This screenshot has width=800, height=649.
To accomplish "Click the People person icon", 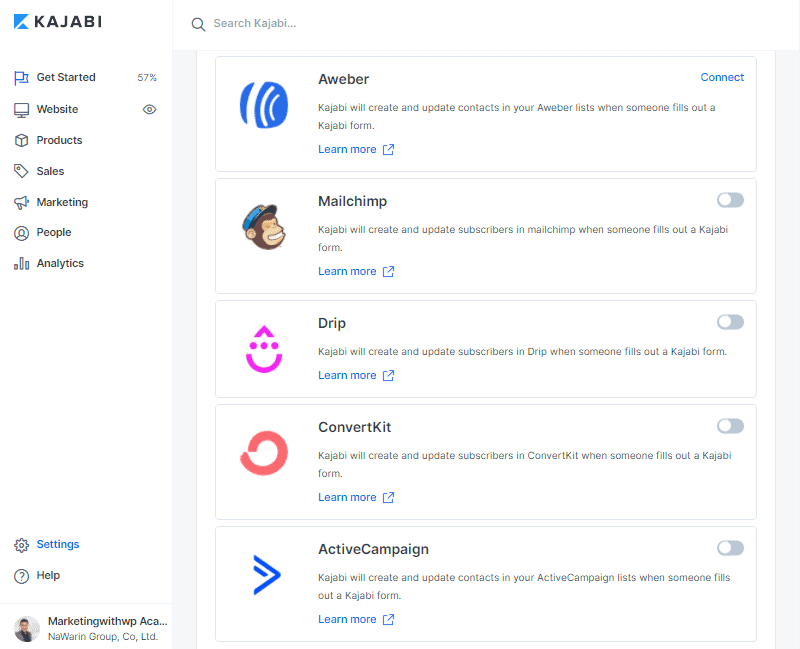I will click(21, 233).
